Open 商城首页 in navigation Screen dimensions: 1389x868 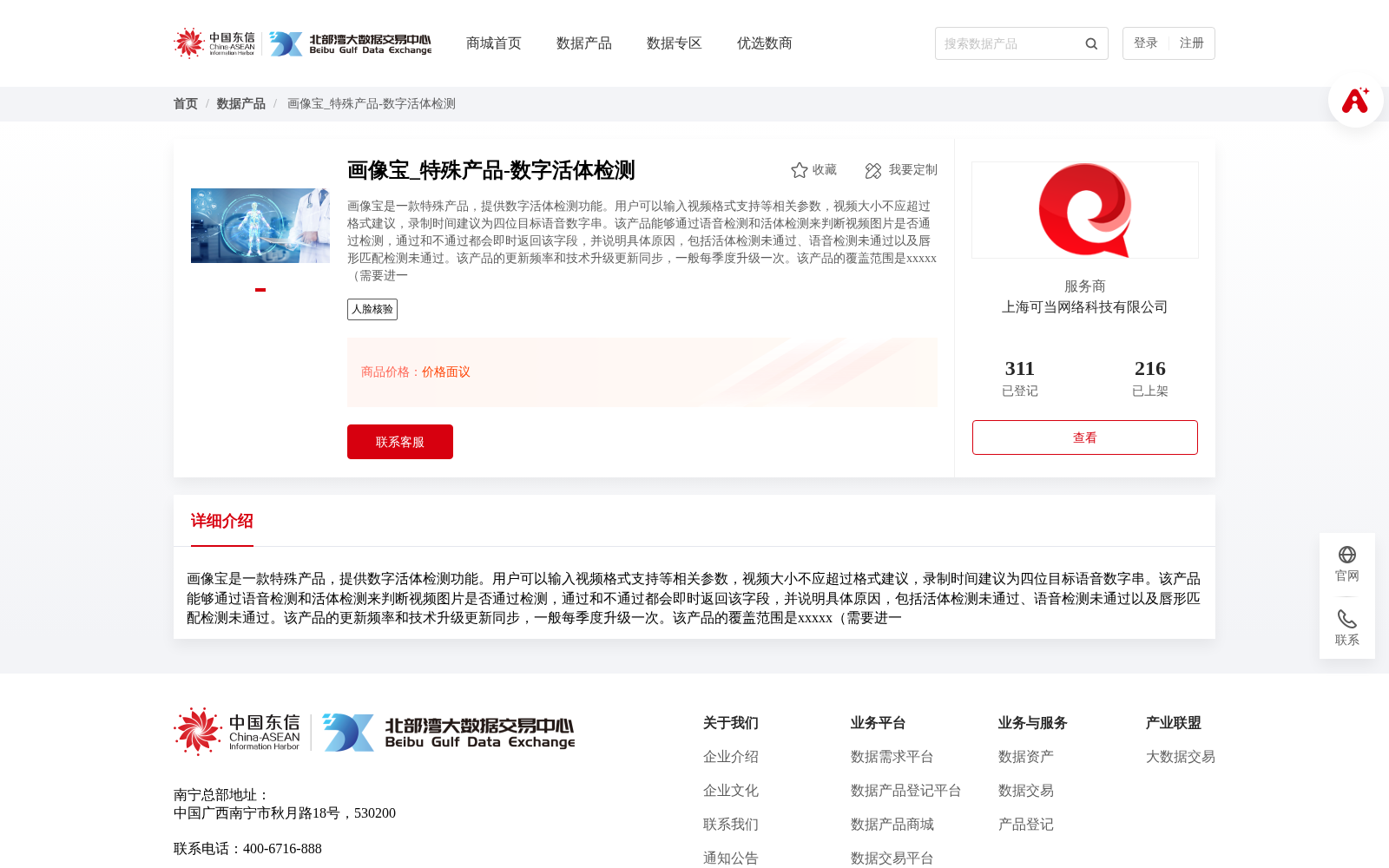point(494,43)
